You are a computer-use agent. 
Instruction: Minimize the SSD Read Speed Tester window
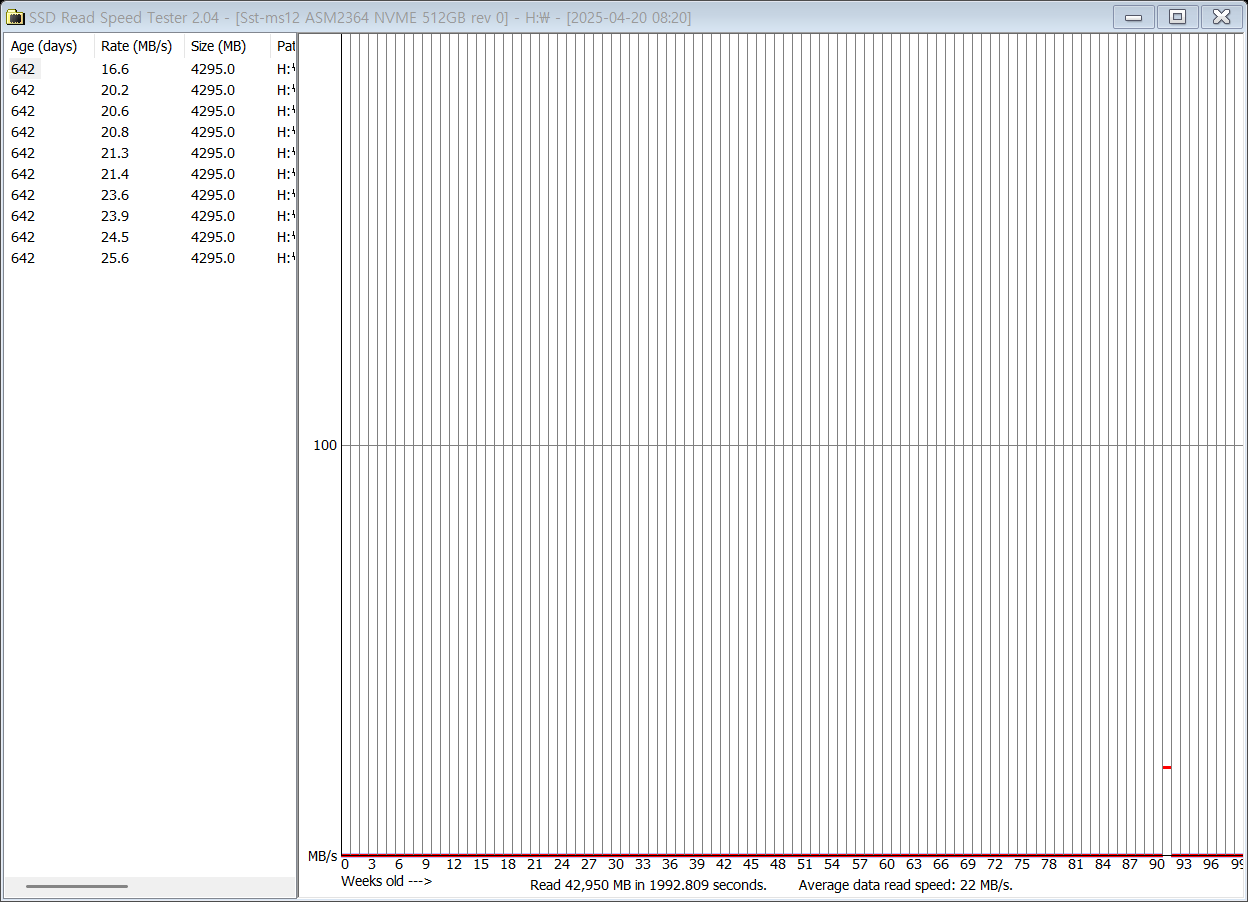[1134, 17]
